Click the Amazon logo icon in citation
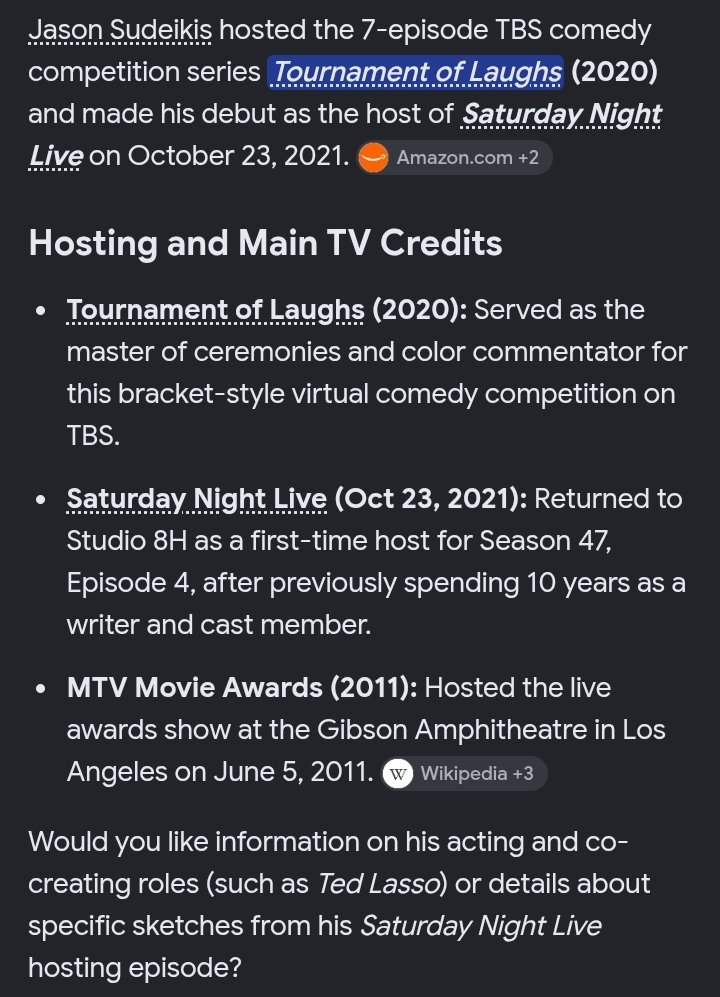 (x=373, y=158)
